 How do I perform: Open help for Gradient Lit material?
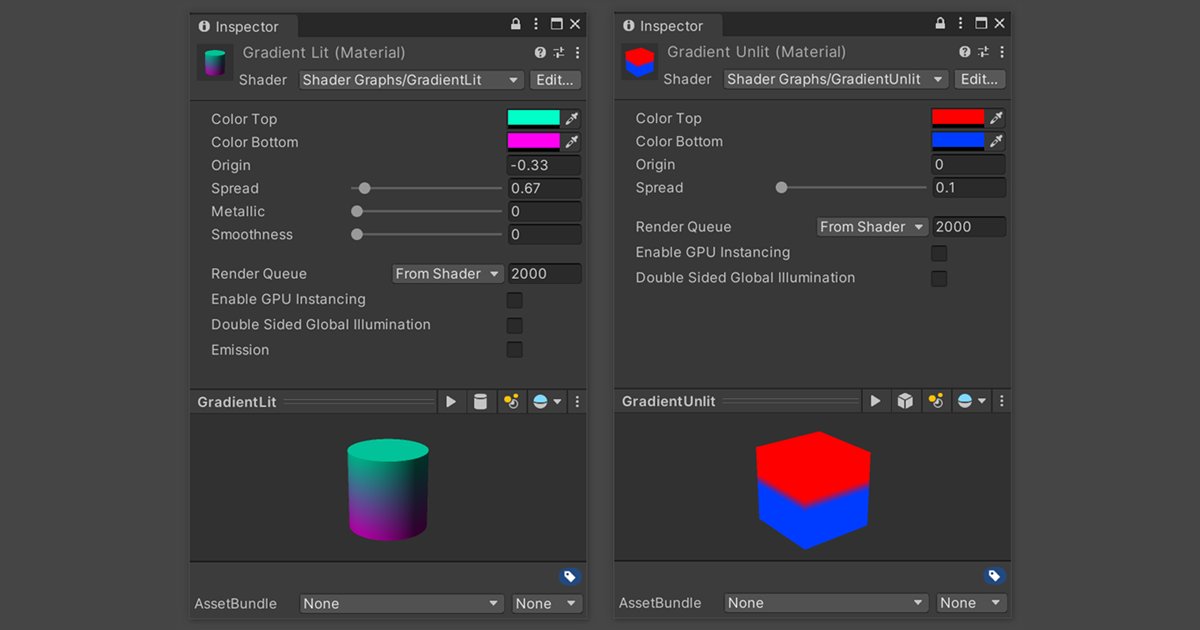[540, 53]
